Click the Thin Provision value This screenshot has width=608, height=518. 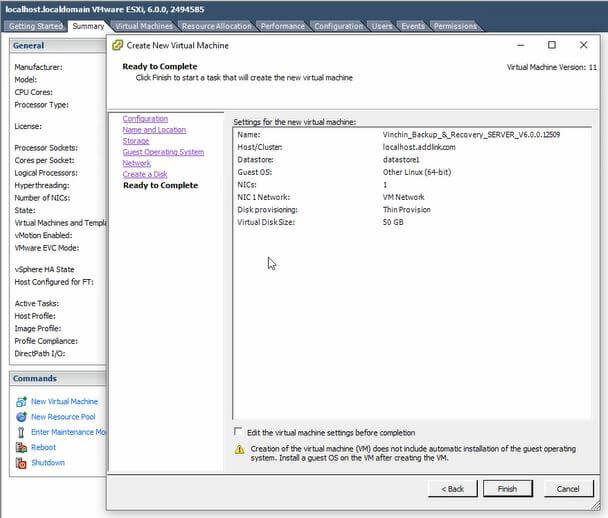point(407,210)
